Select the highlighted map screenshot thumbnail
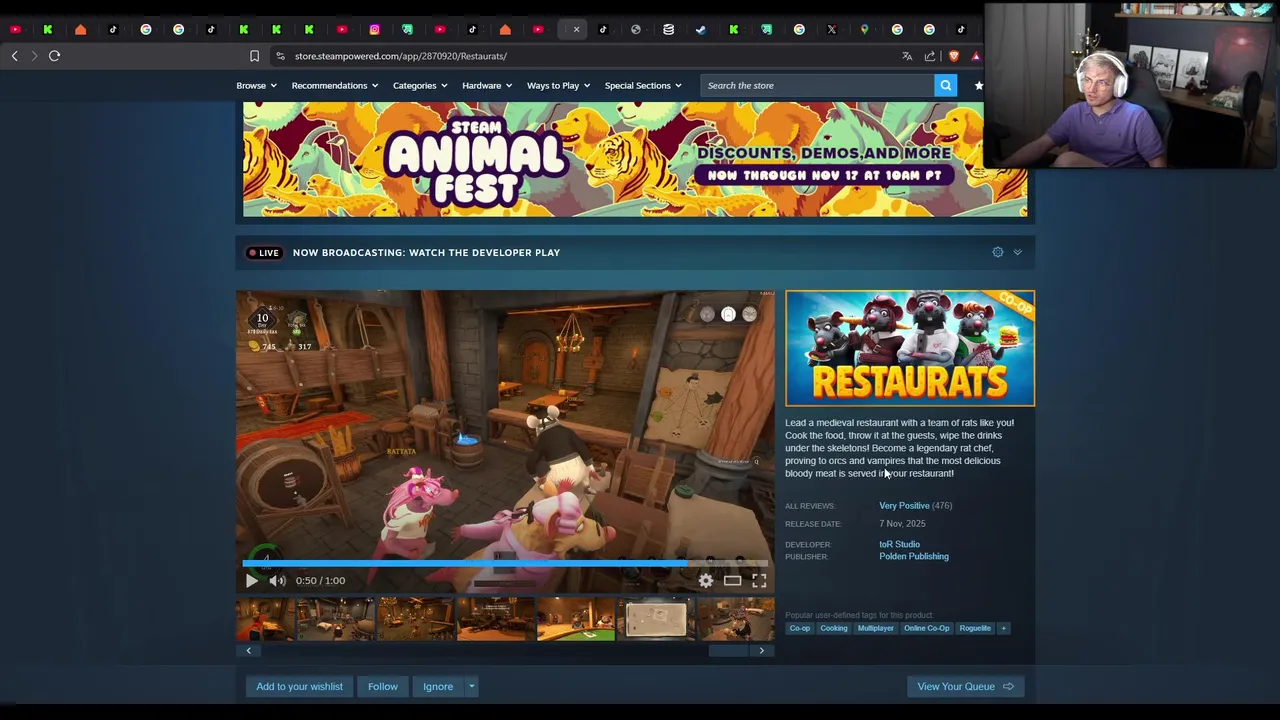This screenshot has width=1280, height=720. (656, 619)
